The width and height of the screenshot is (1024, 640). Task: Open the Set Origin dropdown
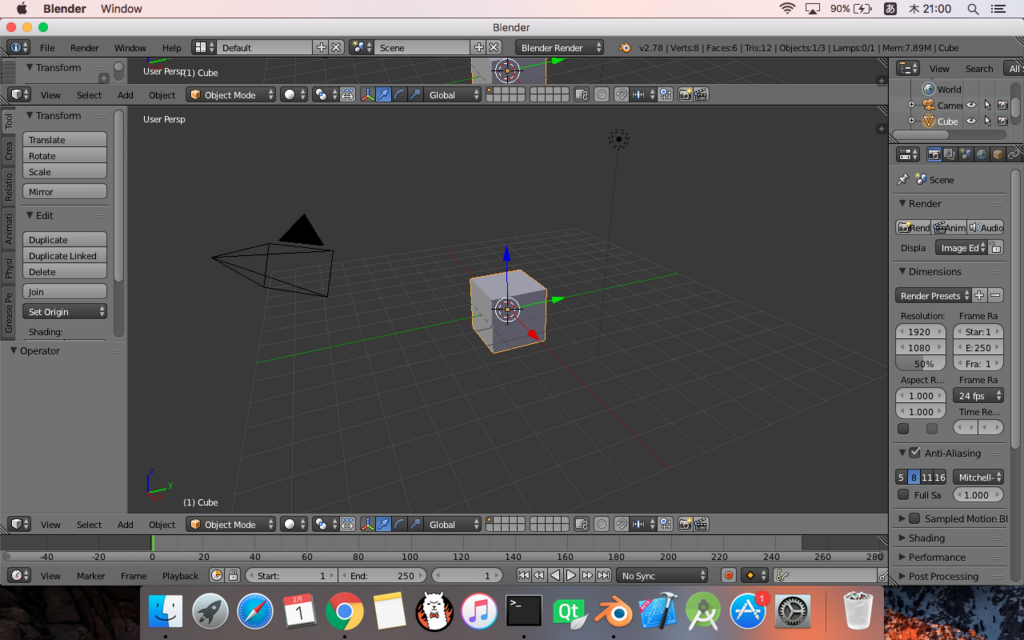click(65, 312)
